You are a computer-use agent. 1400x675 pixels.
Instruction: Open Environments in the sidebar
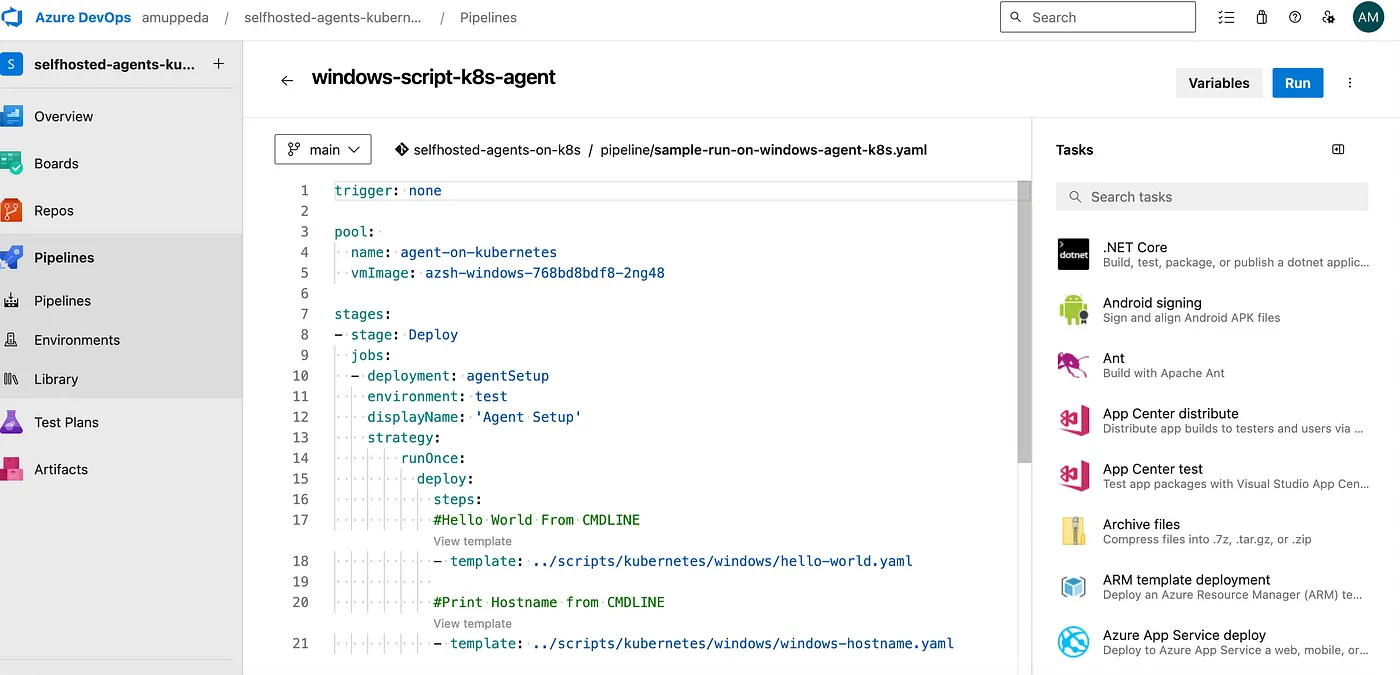[x=121, y=340]
